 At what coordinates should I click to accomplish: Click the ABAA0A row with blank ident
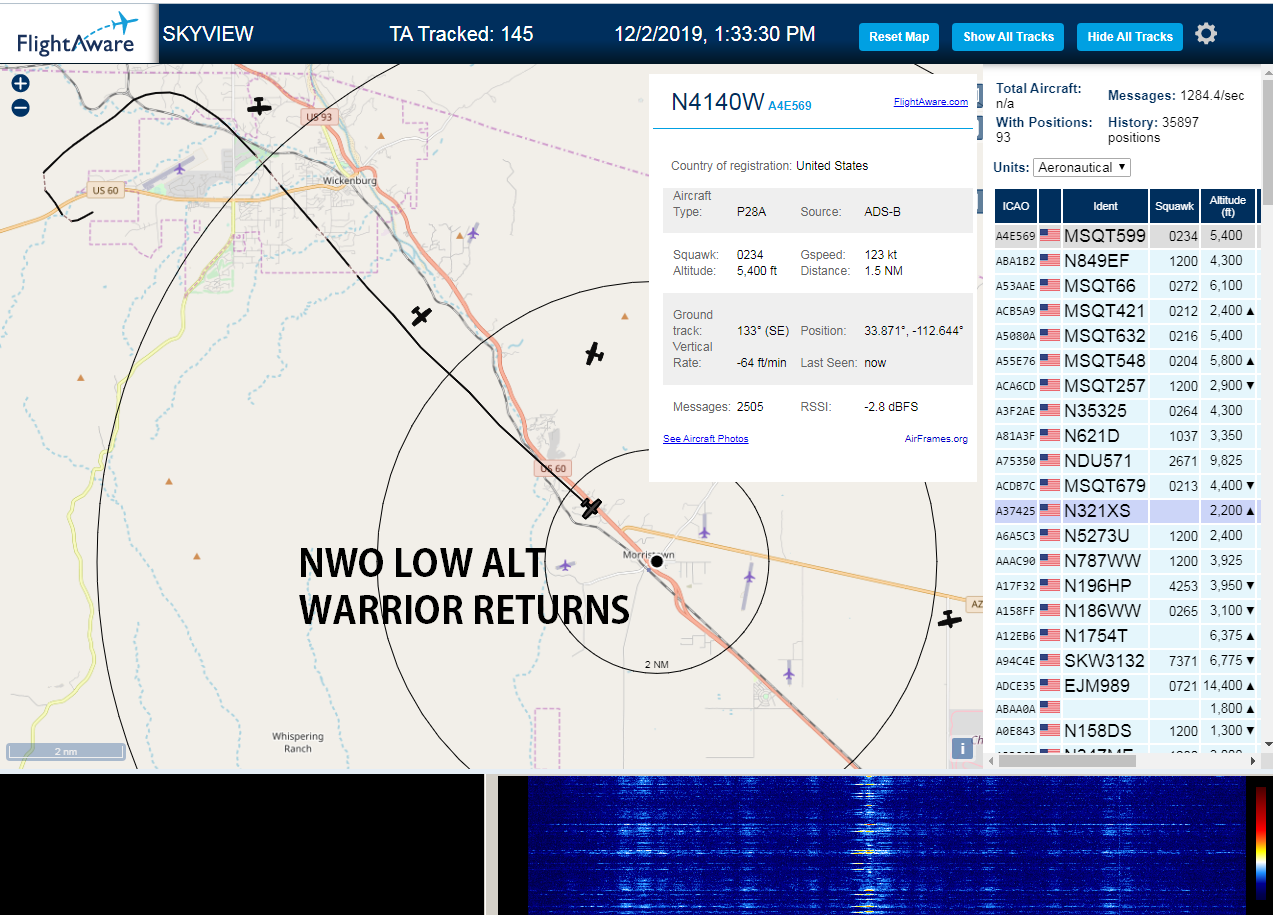pos(1127,708)
